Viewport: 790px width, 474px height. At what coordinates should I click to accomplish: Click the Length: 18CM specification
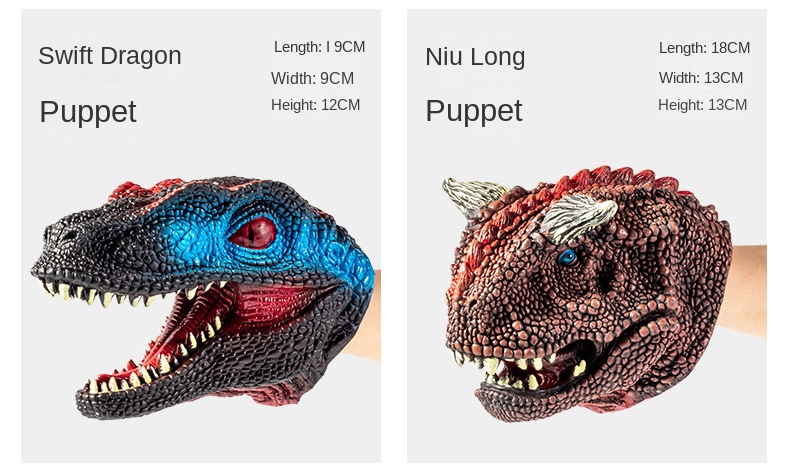pos(704,48)
